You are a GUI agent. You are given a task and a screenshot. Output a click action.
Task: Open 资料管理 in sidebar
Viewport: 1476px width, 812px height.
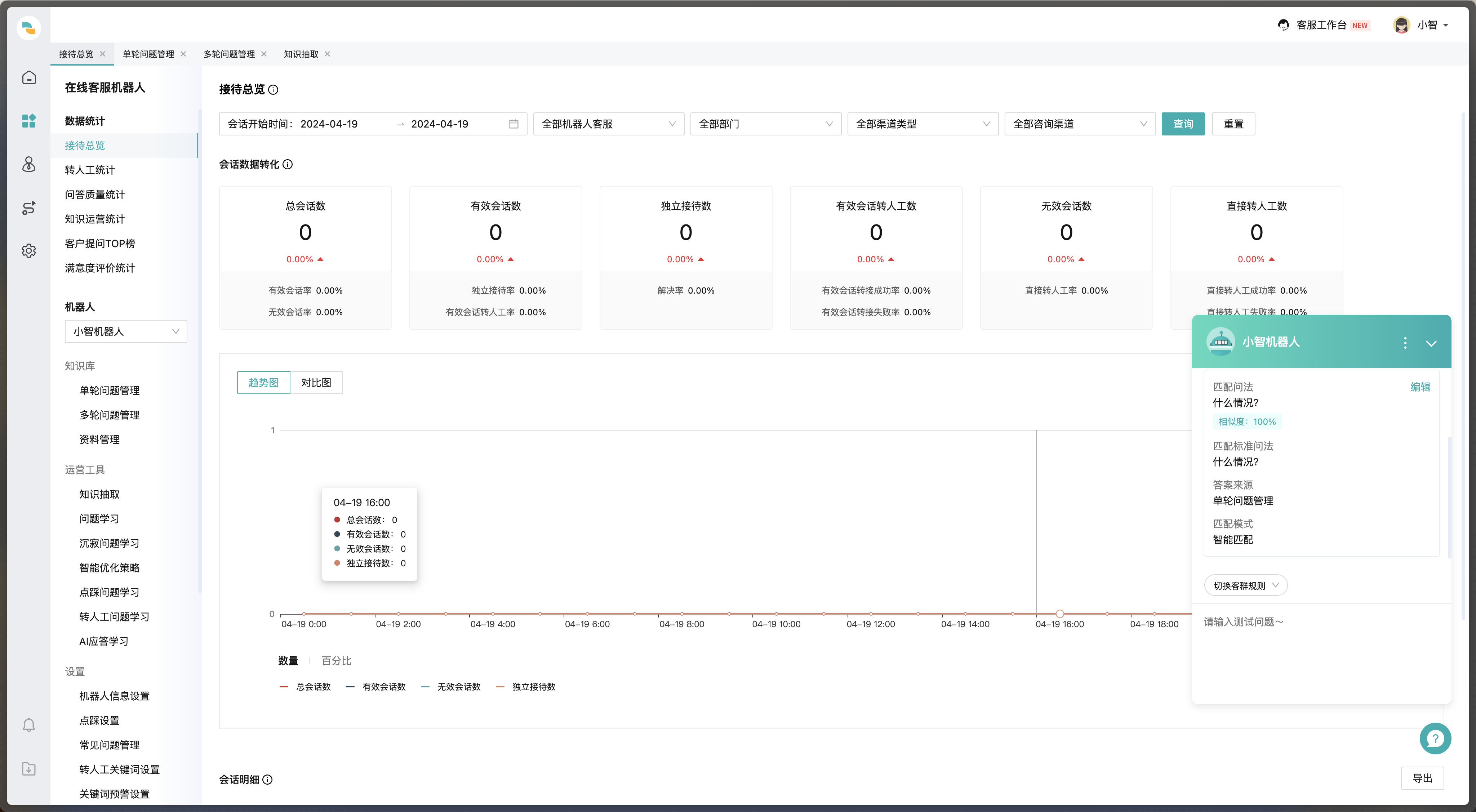(x=100, y=439)
